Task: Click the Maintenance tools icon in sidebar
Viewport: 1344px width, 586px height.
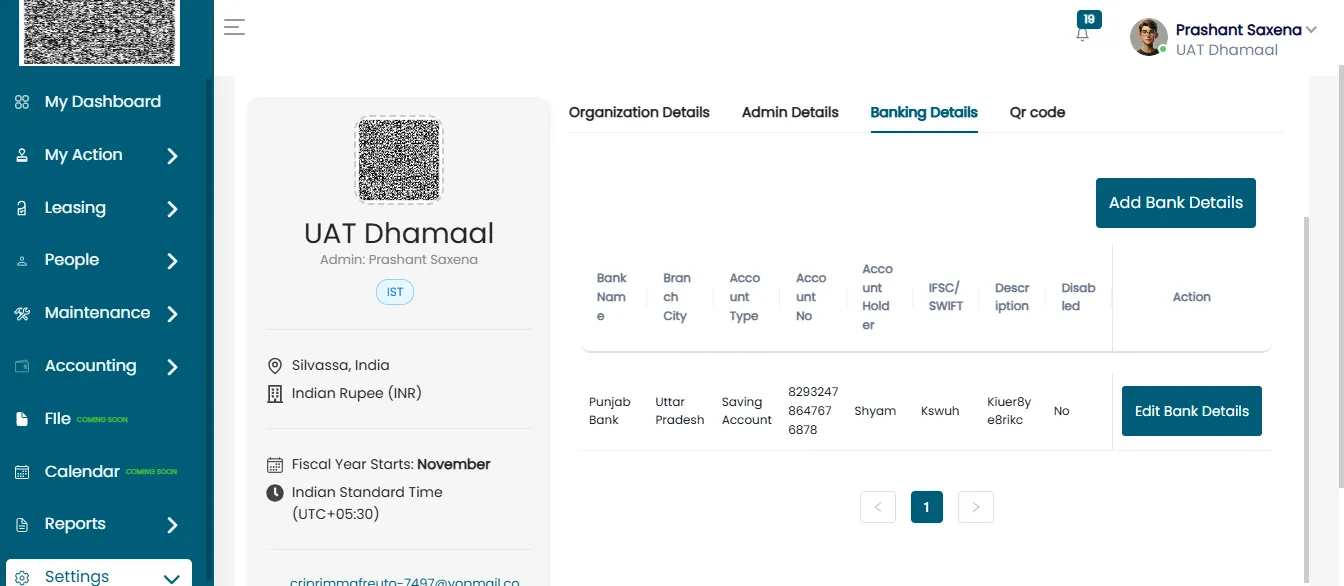Action: coord(22,313)
